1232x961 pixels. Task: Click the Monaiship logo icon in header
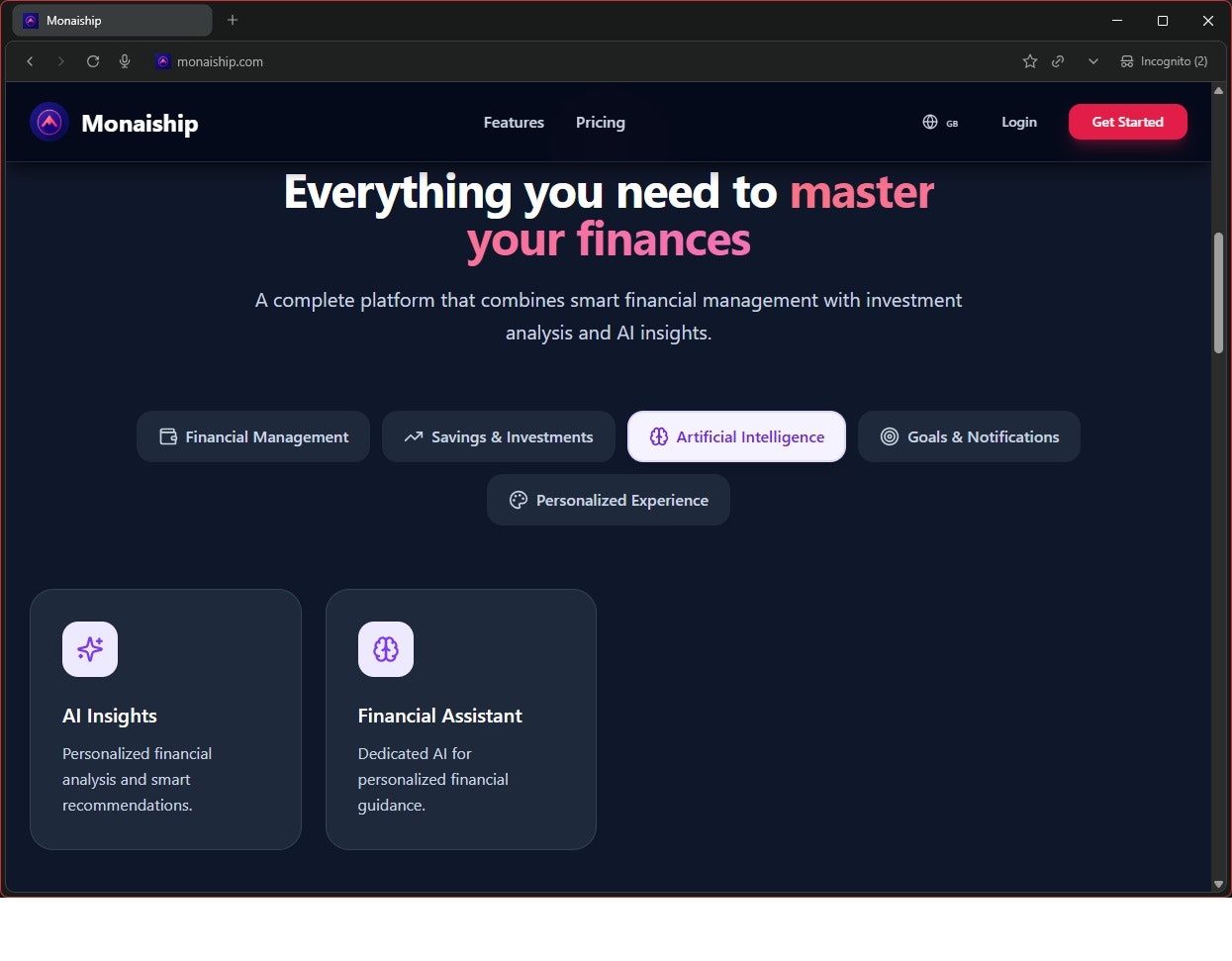pyautogui.click(x=49, y=122)
